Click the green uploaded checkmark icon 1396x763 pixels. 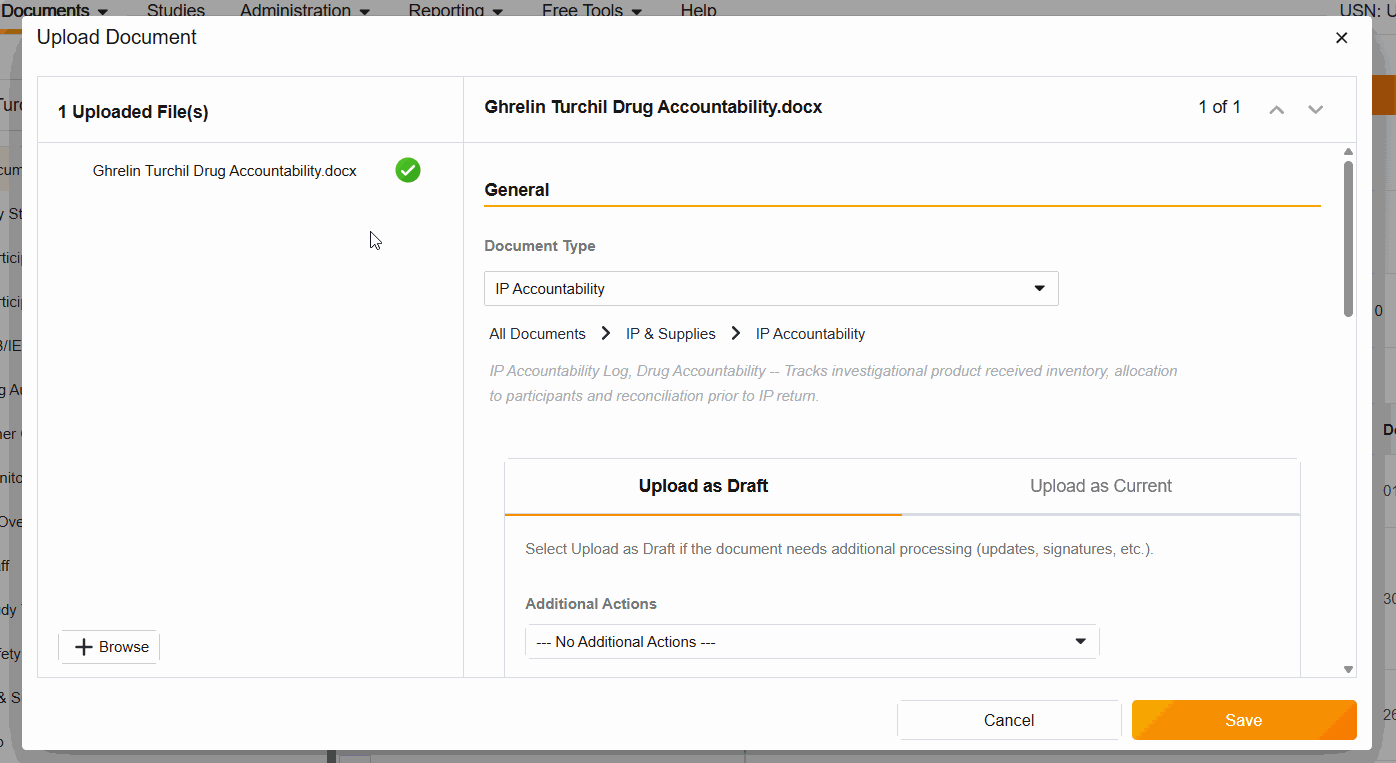[408, 170]
